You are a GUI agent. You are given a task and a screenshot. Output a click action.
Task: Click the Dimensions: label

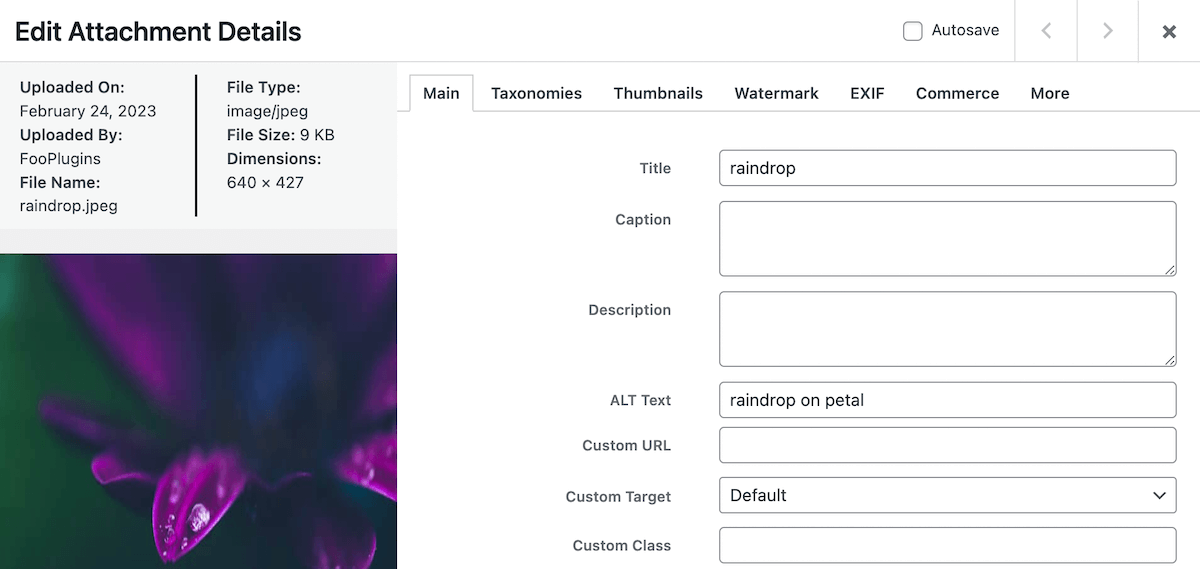click(x=274, y=158)
